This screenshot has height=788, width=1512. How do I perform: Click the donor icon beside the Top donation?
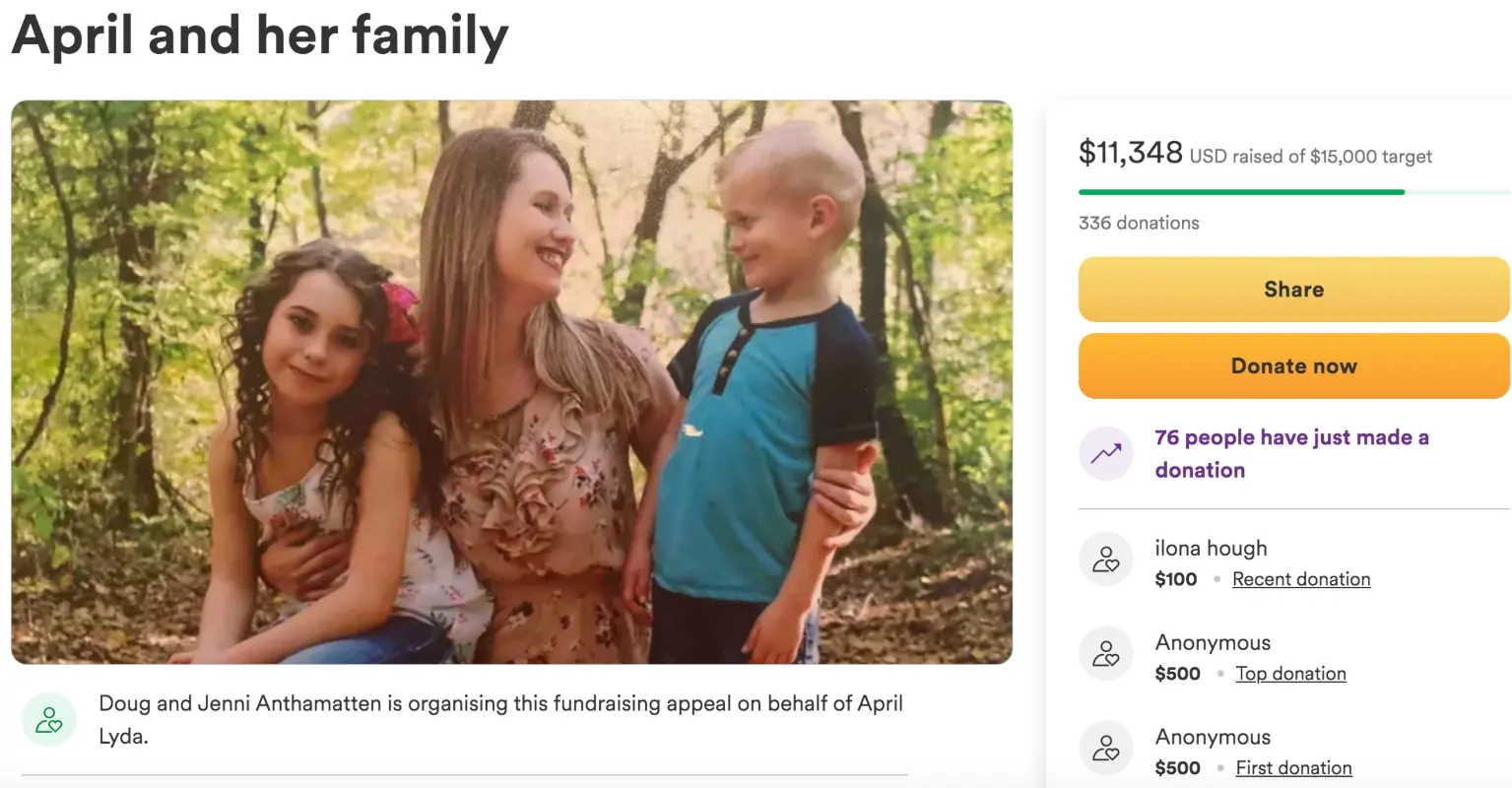[1105, 654]
